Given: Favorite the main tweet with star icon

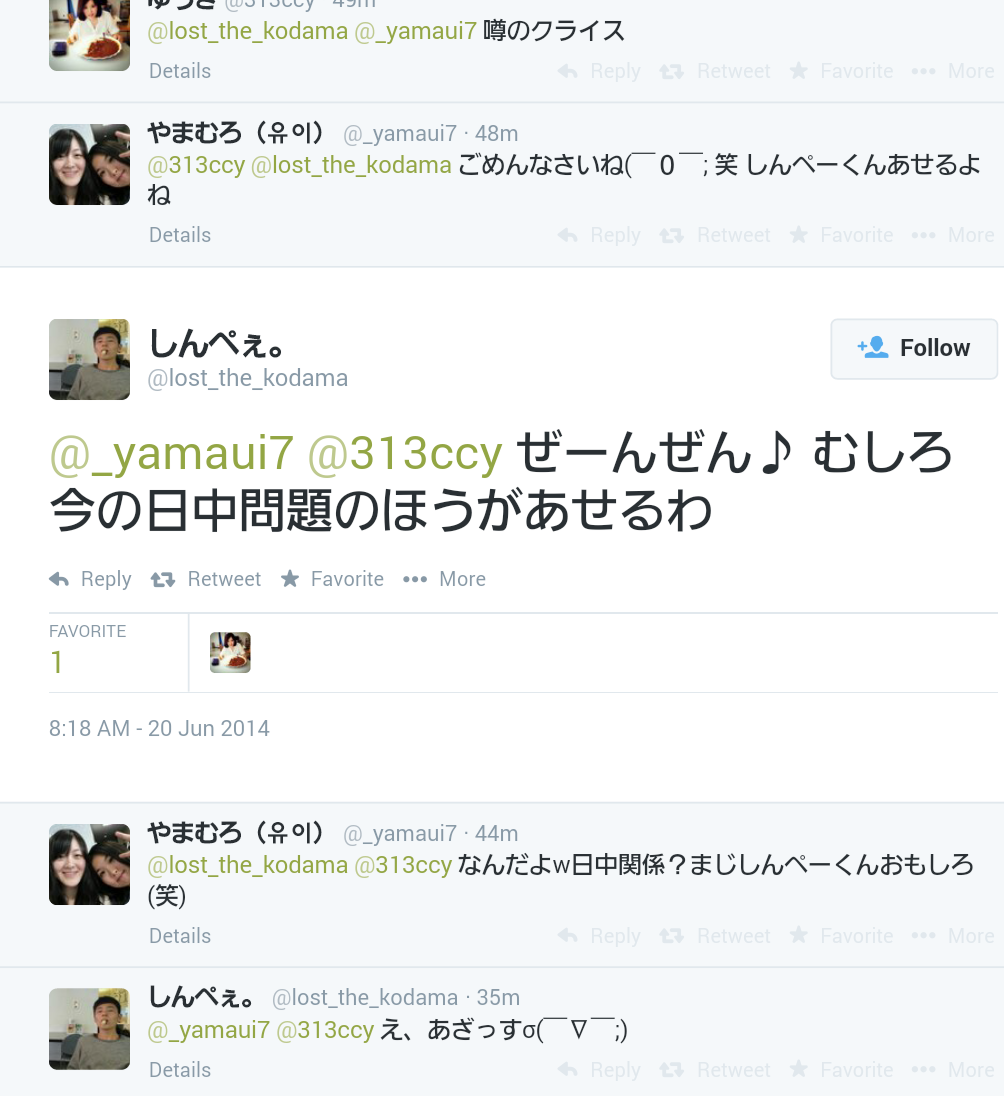Looking at the screenshot, I should coord(332,579).
